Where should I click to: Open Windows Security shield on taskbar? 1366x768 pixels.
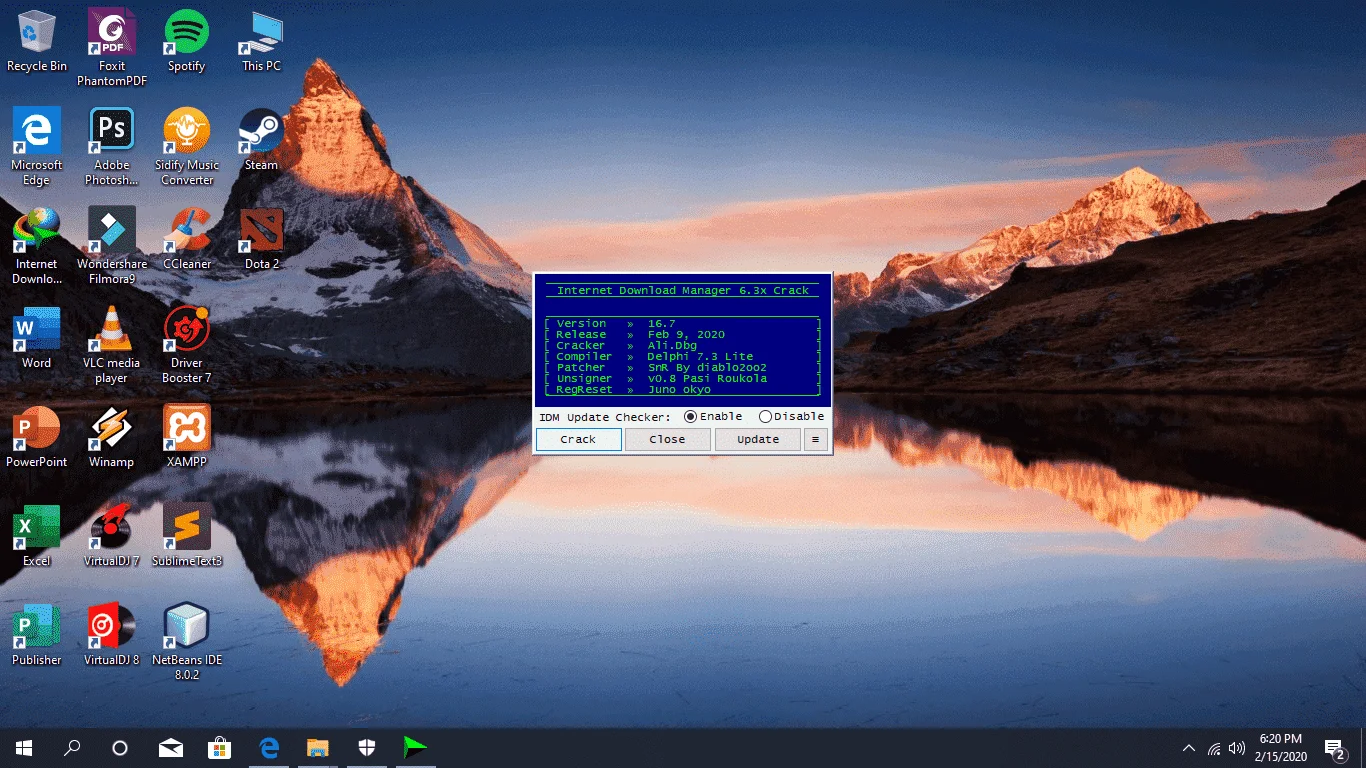[x=366, y=747]
